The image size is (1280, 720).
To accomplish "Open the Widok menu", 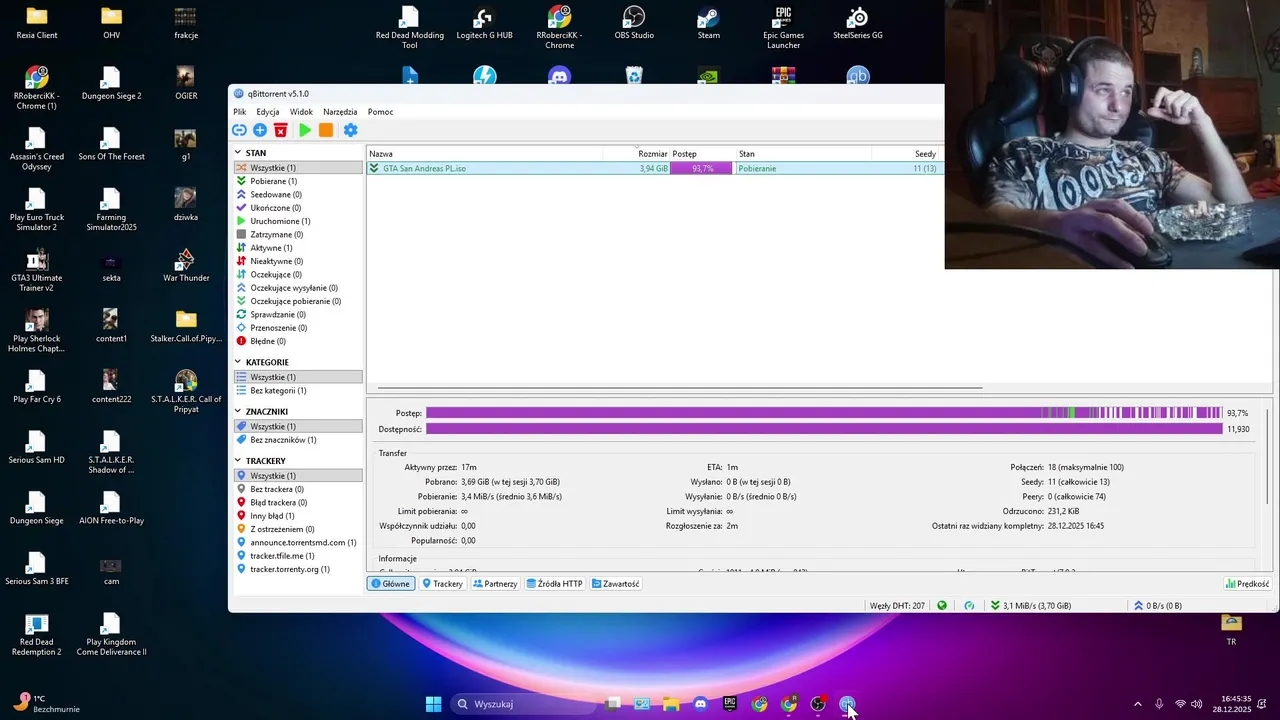I will (301, 112).
